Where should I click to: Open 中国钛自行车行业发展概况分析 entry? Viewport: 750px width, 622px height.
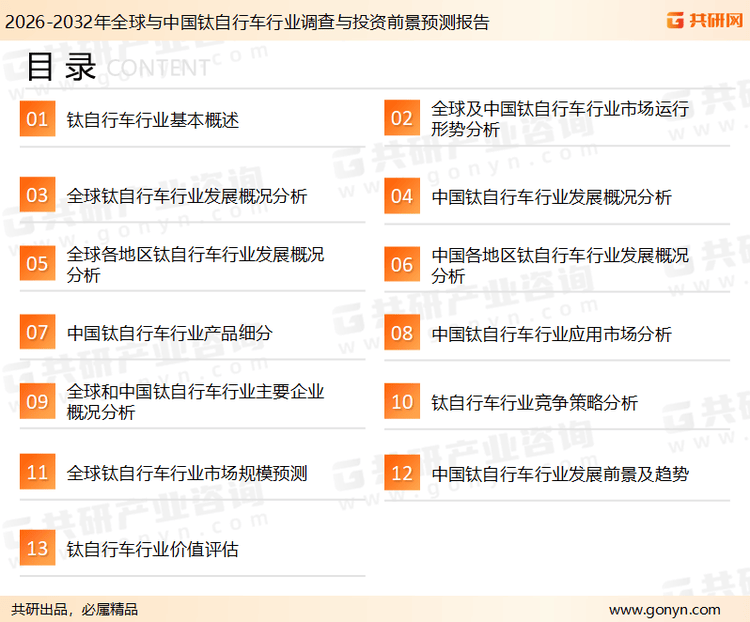[x=551, y=196]
